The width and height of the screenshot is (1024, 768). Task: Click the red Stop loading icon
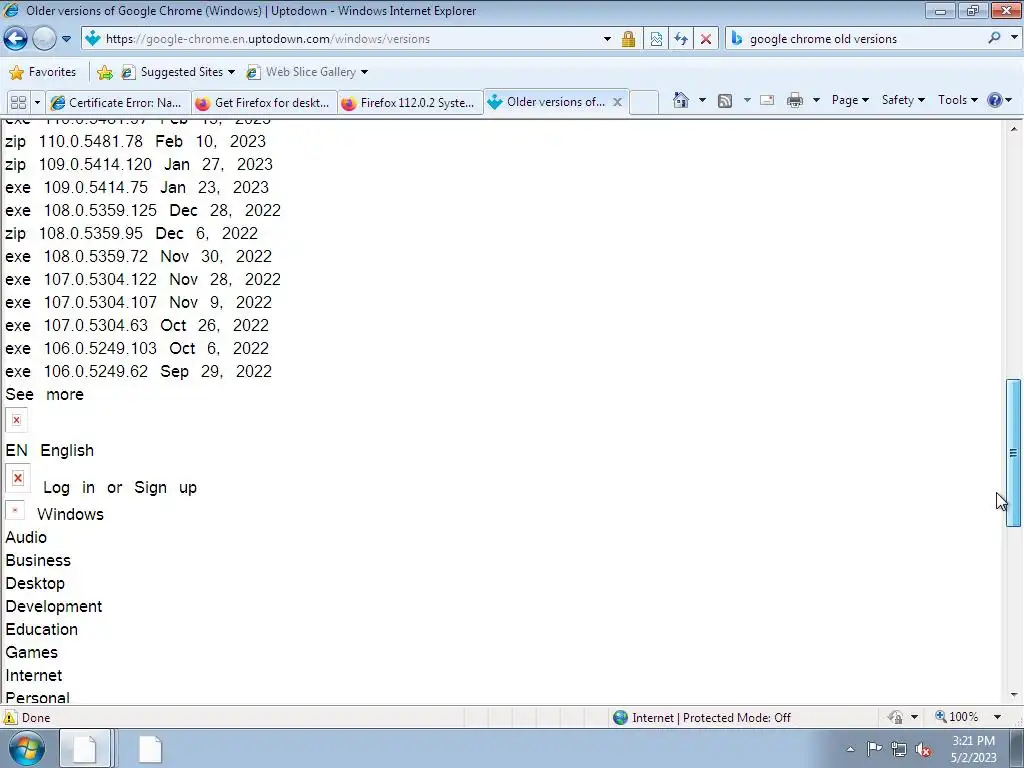(x=705, y=39)
